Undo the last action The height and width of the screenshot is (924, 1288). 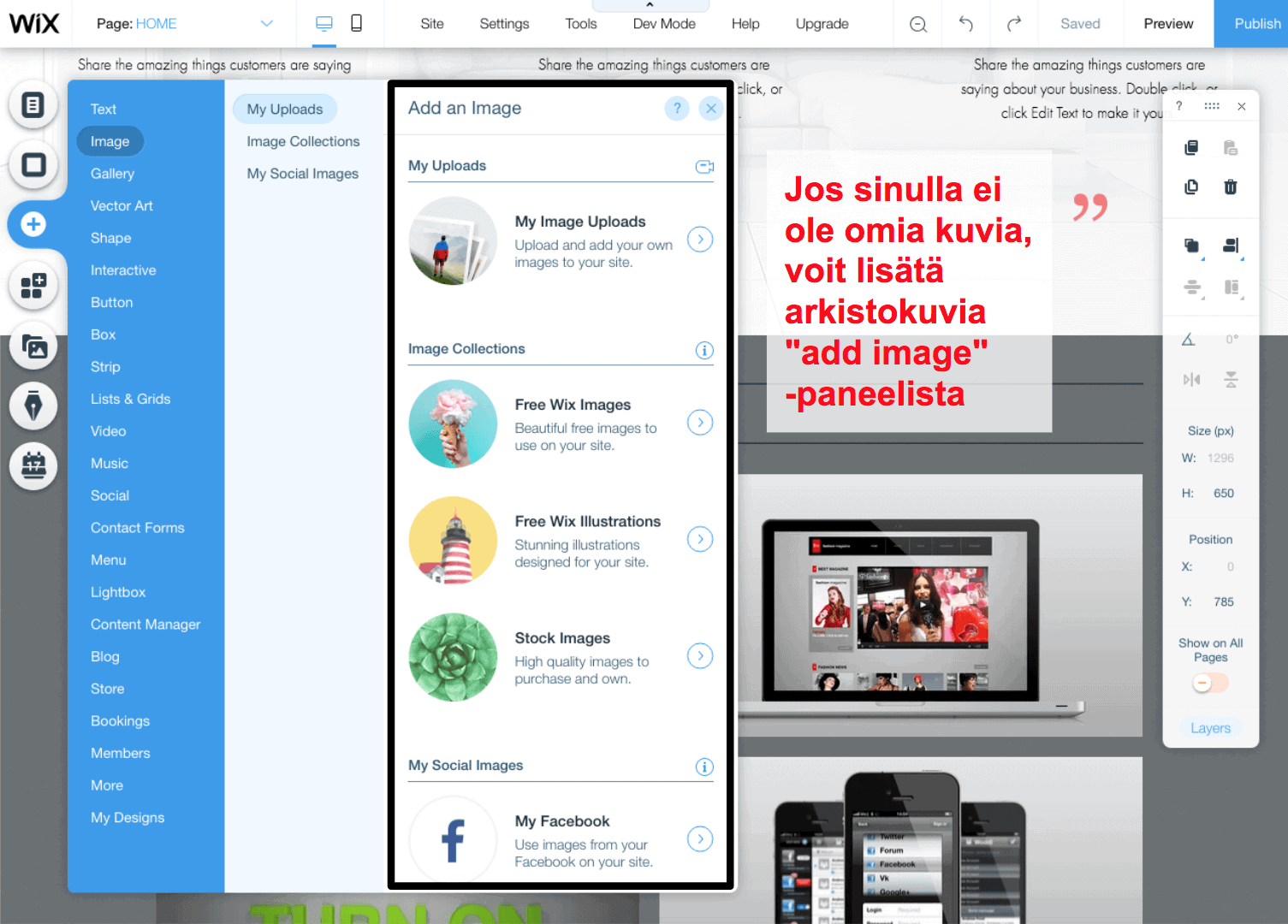pyautogui.click(x=966, y=24)
